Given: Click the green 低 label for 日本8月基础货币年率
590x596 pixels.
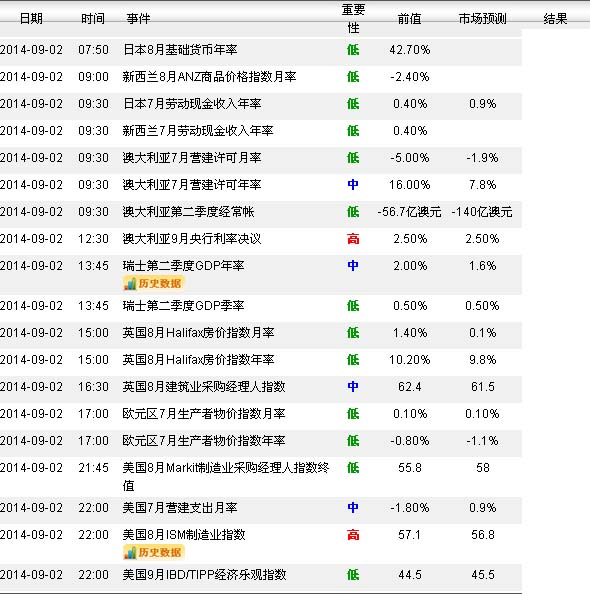Looking at the screenshot, I should (x=353, y=50).
